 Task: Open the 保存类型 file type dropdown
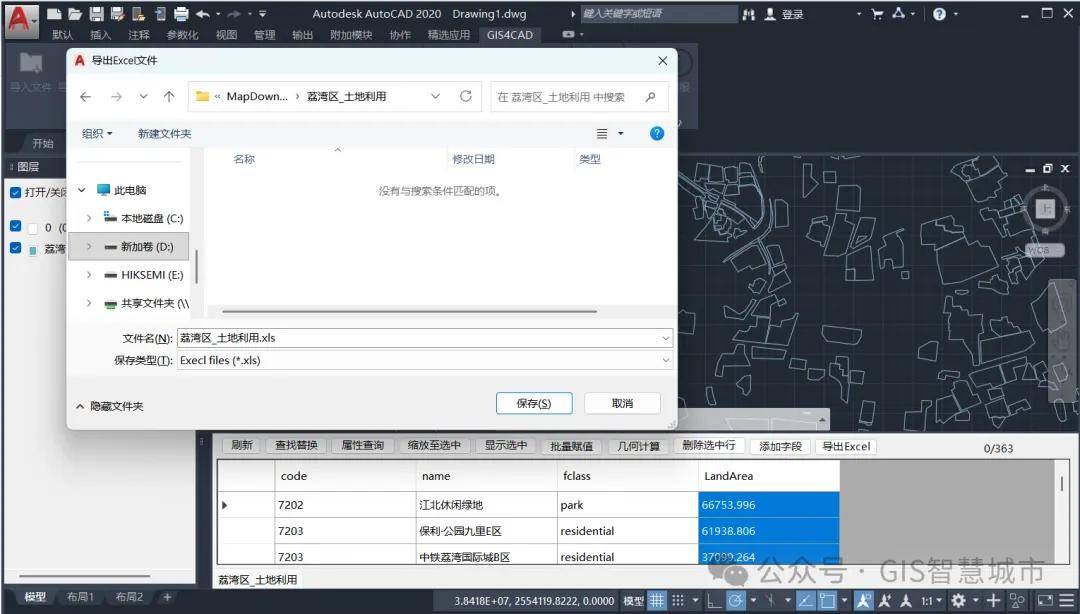coord(666,360)
